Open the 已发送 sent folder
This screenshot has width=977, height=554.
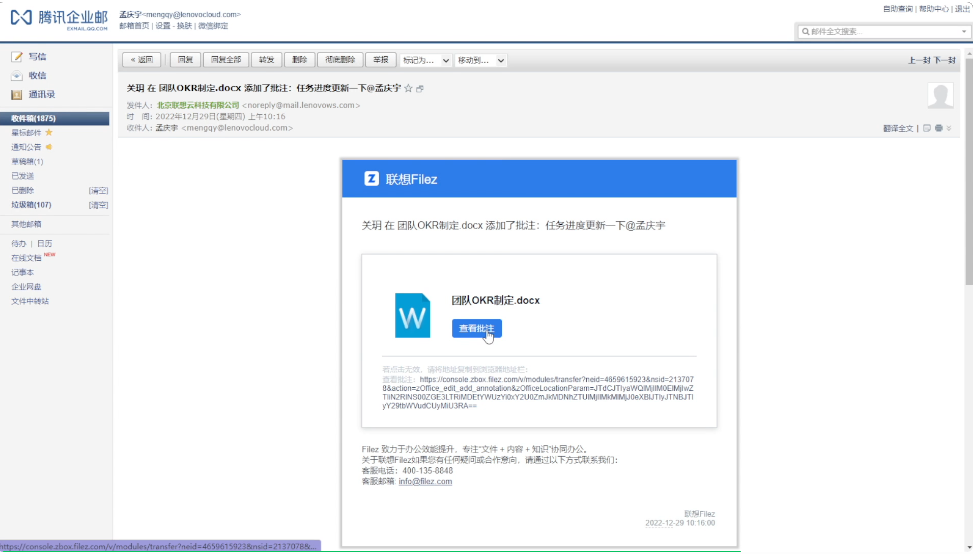22,176
